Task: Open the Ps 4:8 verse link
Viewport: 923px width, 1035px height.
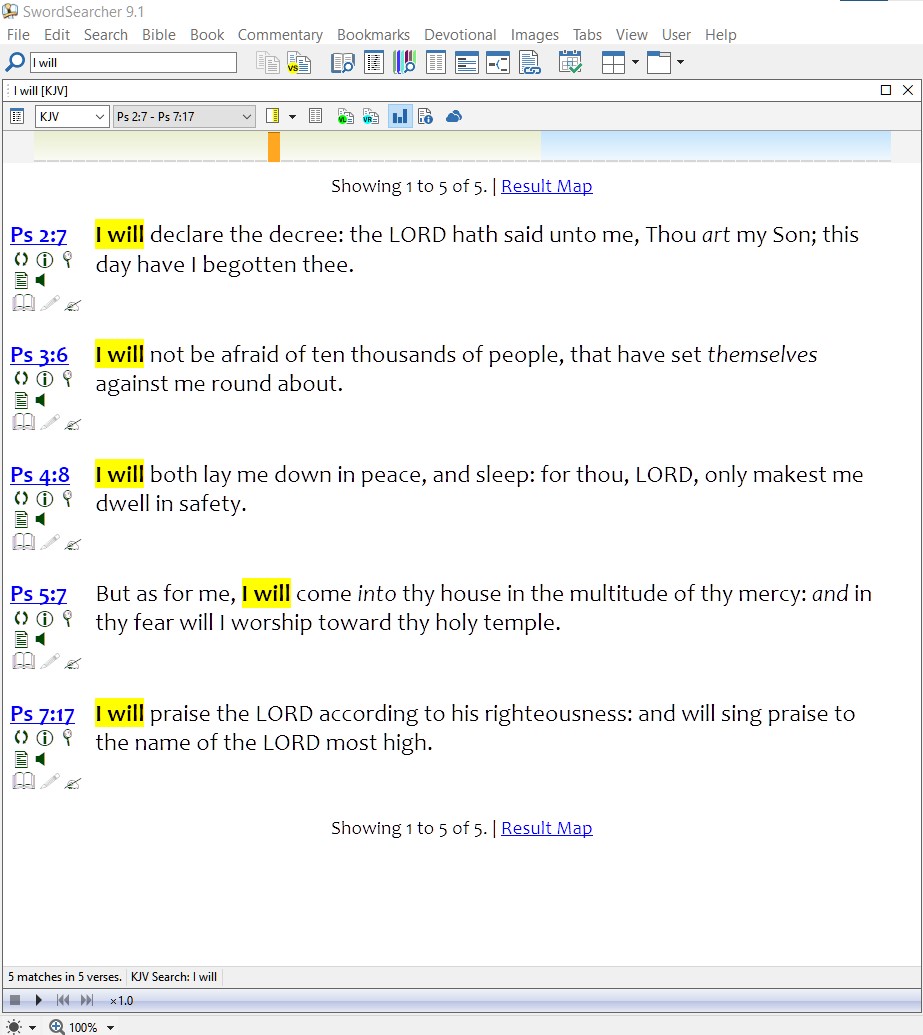Action: click(x=40, y=475)
